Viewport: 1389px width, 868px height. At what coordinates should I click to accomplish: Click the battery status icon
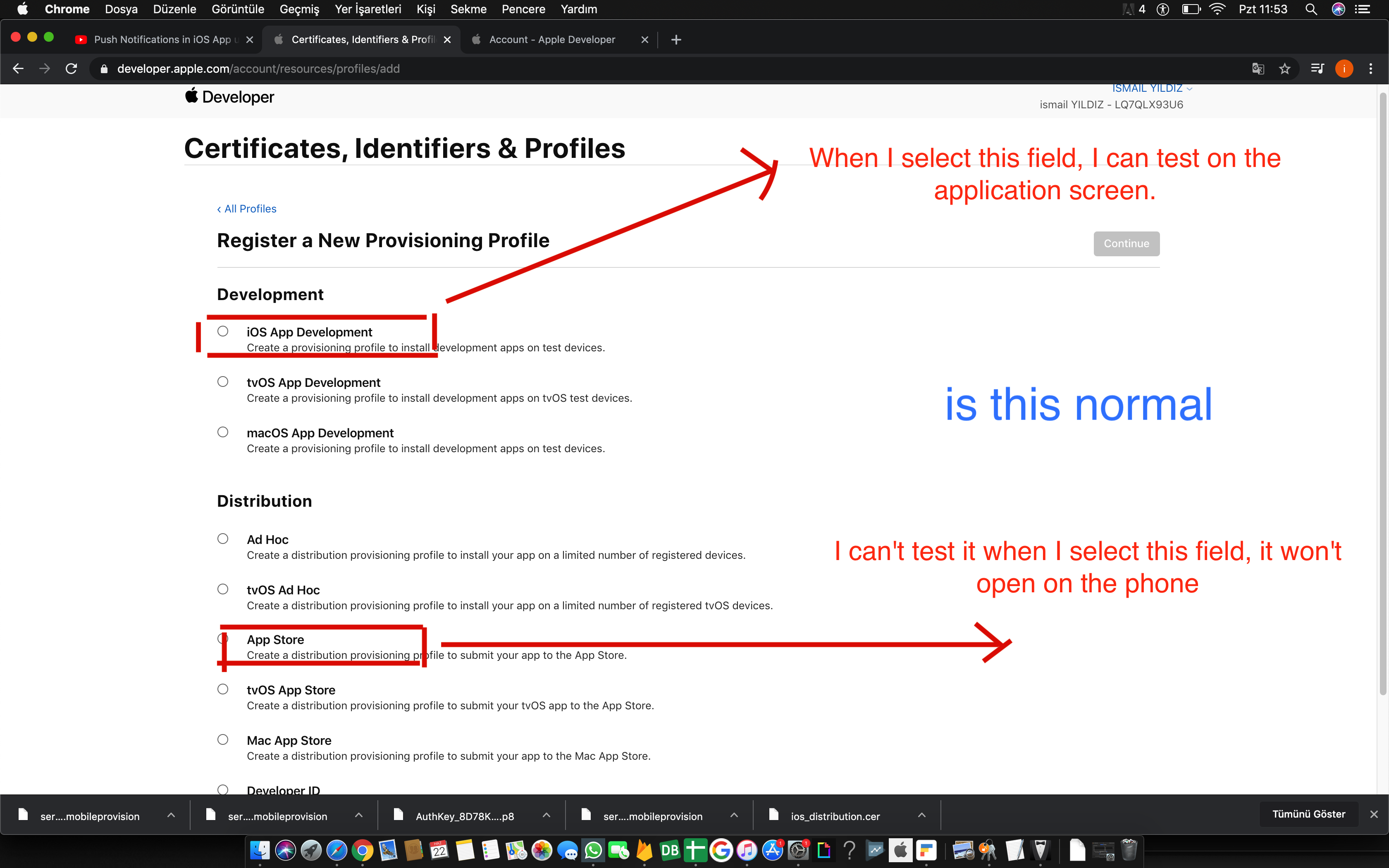1191,9
